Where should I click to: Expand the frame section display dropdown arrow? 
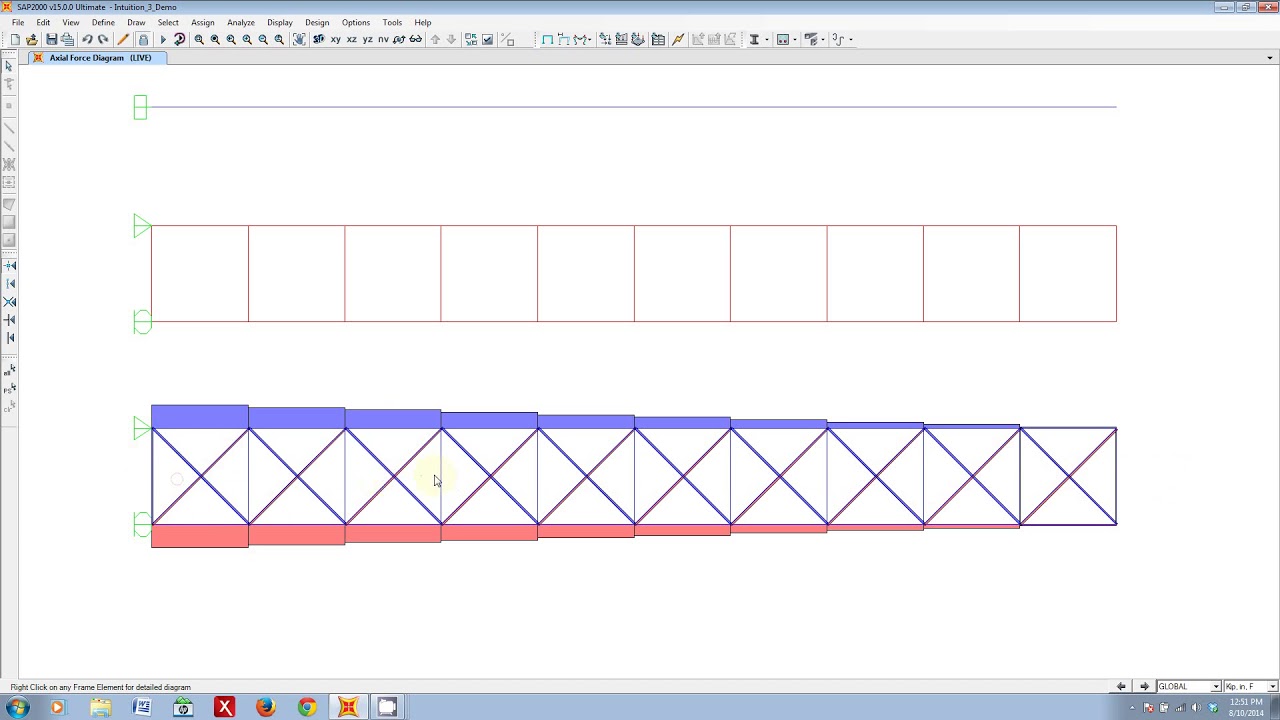point(795,40)
